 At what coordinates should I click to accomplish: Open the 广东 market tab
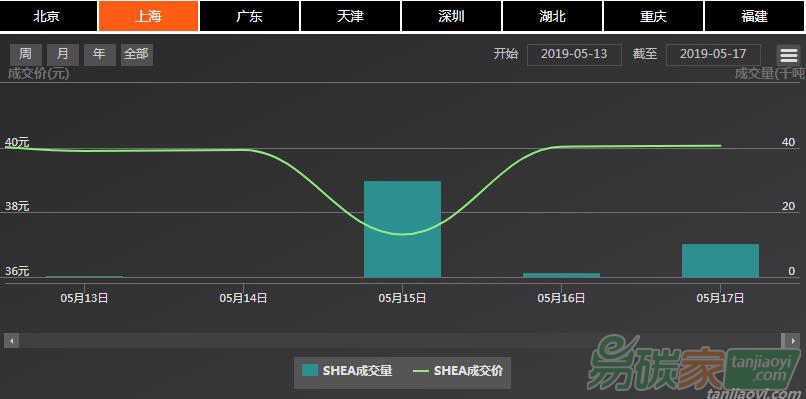click(249, 16)
